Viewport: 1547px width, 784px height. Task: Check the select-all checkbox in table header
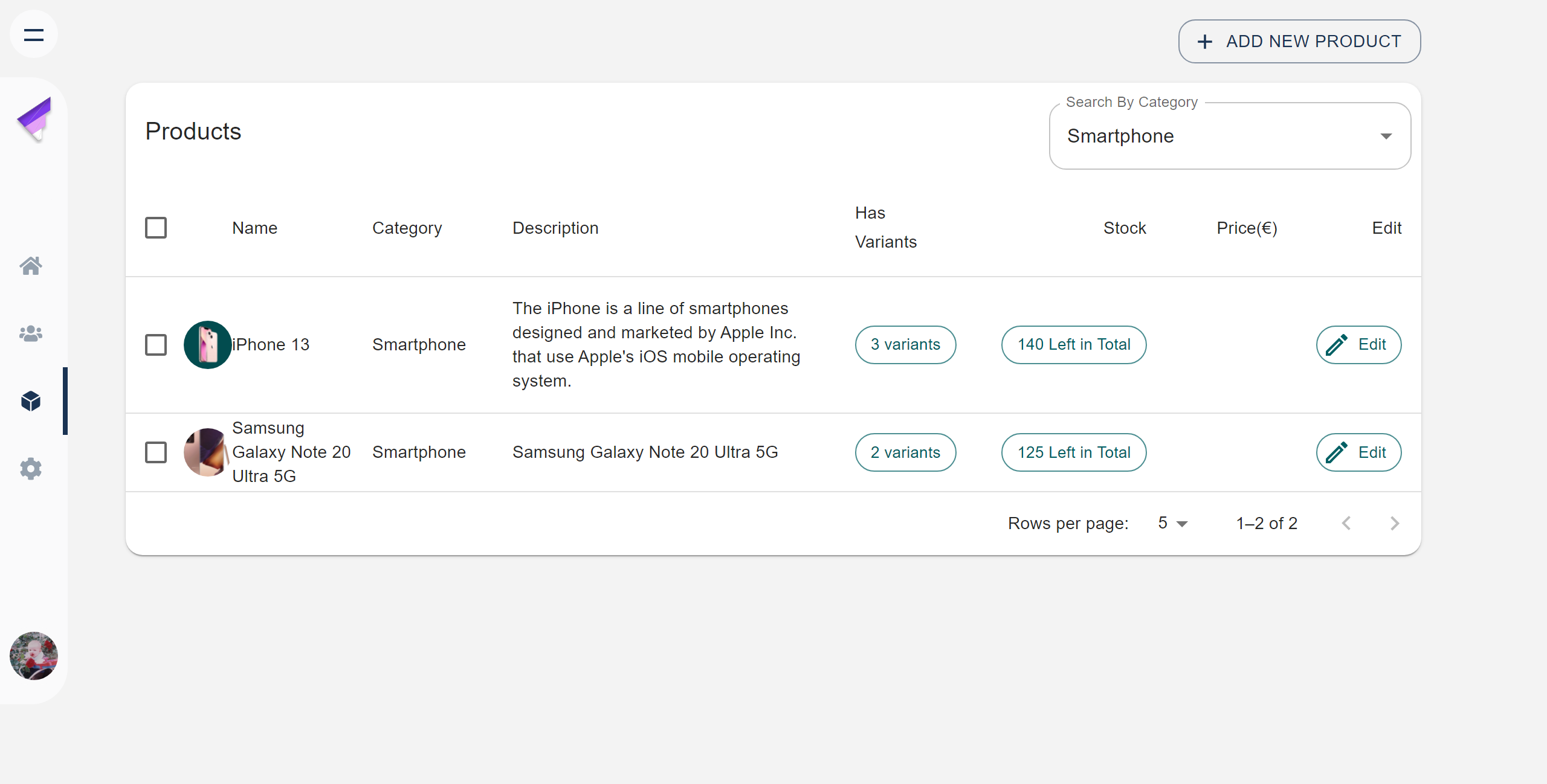pos(156,228)
